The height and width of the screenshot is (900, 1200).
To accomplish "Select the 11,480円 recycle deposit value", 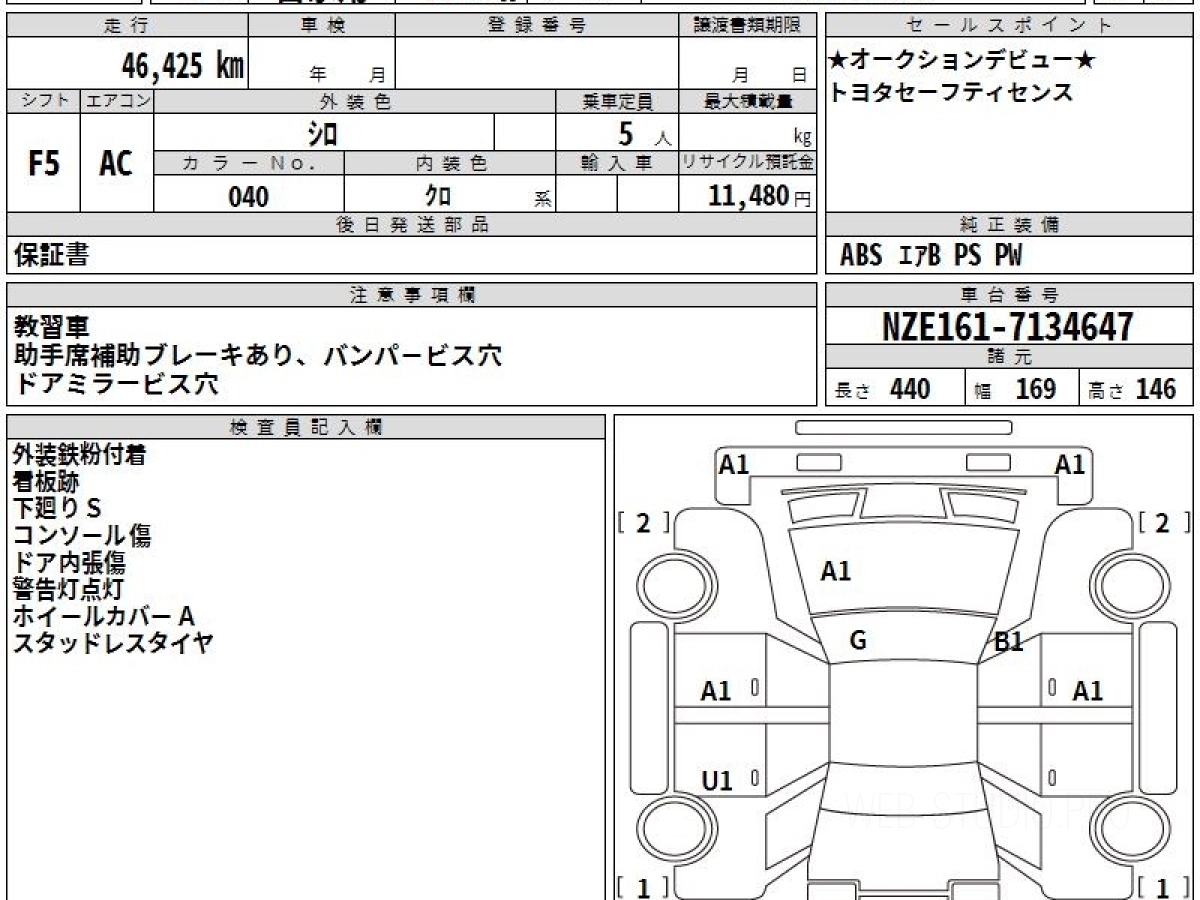I will pos(760,196).
